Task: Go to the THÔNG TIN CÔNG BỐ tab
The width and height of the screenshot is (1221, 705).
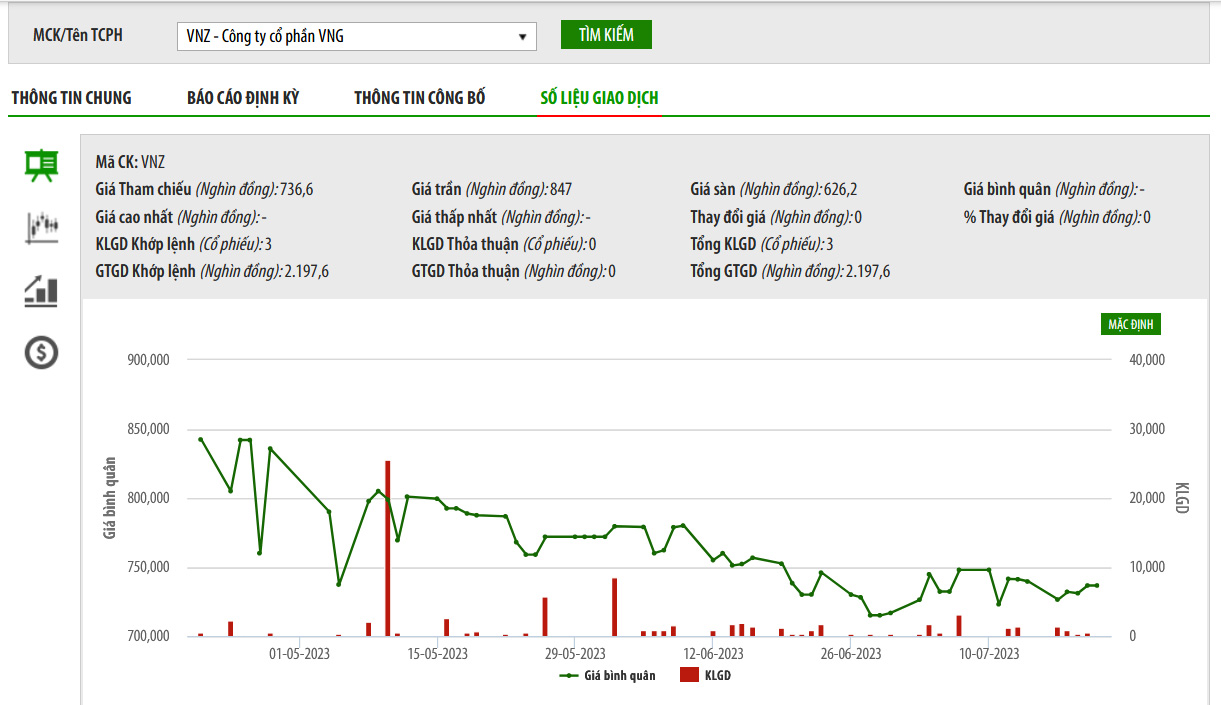Action: 420,98
